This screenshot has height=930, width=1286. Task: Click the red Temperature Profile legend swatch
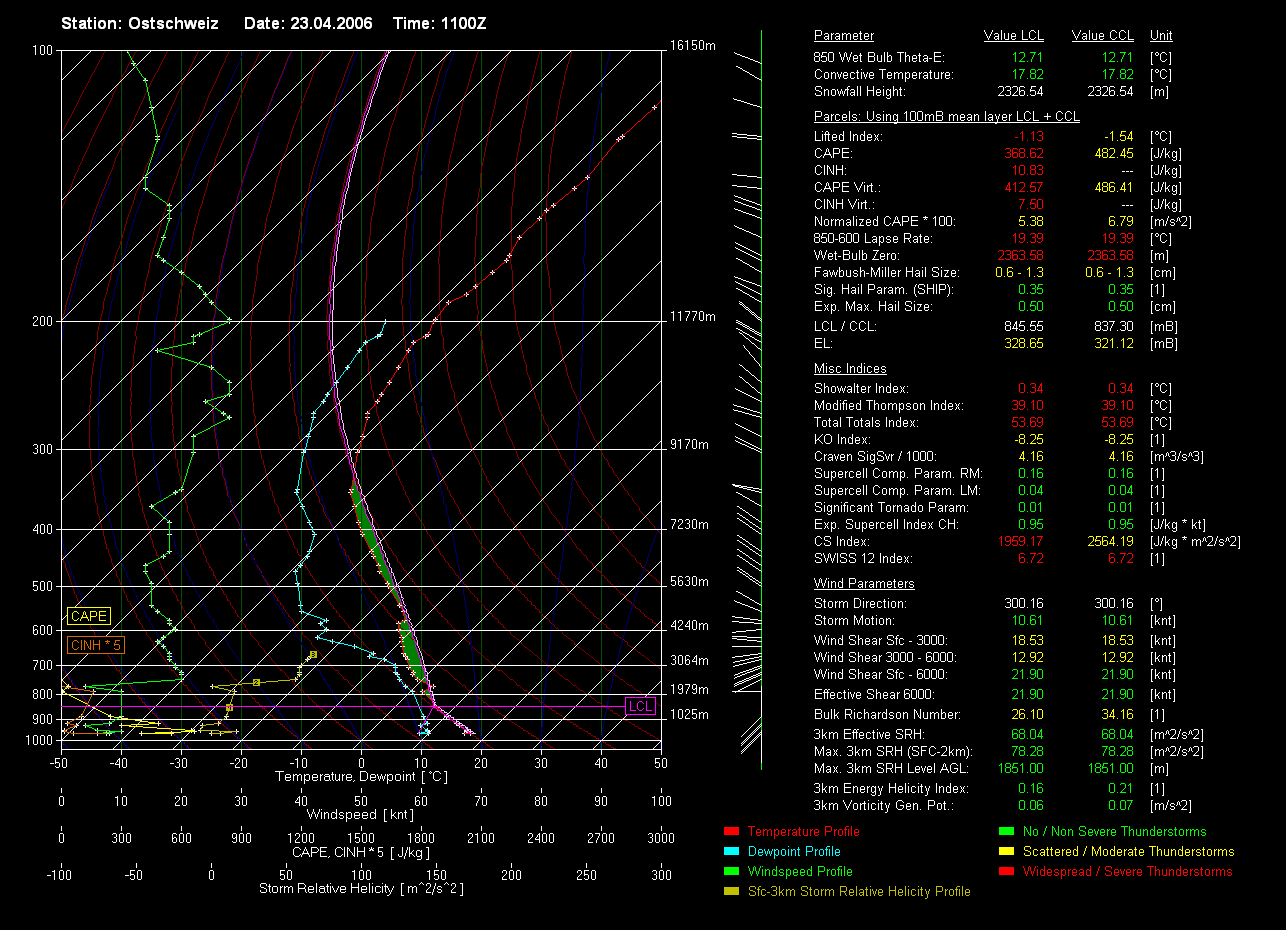coord(730,832)
